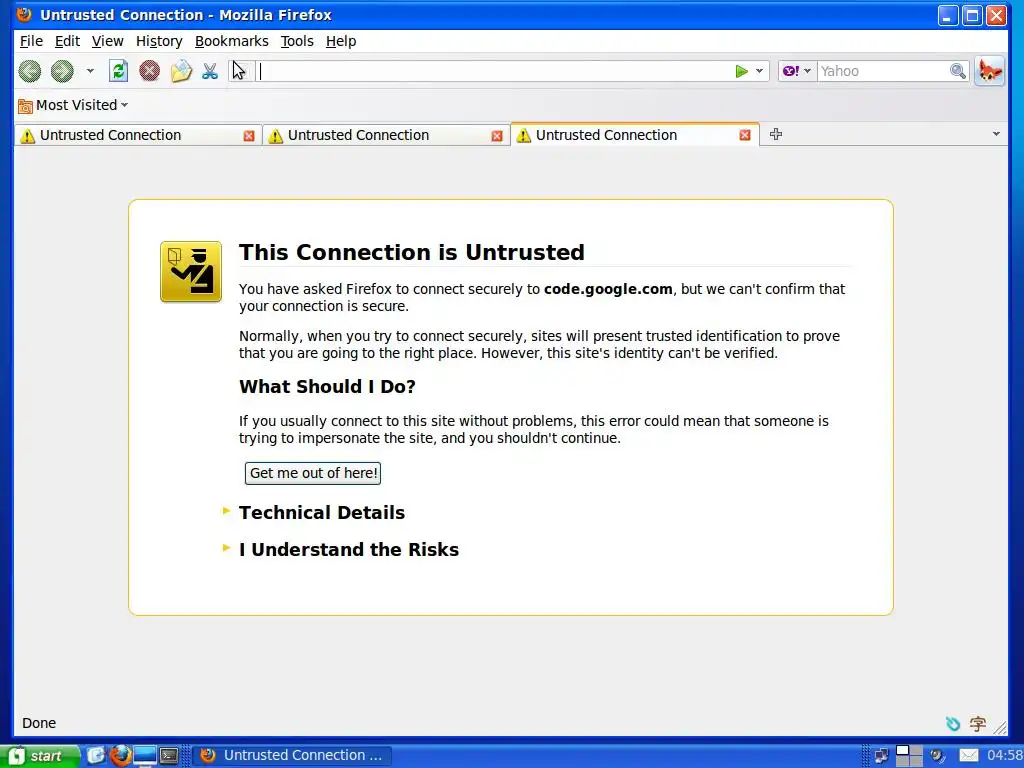Click the fox icon at toolbar right end
Screen dimensions: 1024x768
coord(990,71)
